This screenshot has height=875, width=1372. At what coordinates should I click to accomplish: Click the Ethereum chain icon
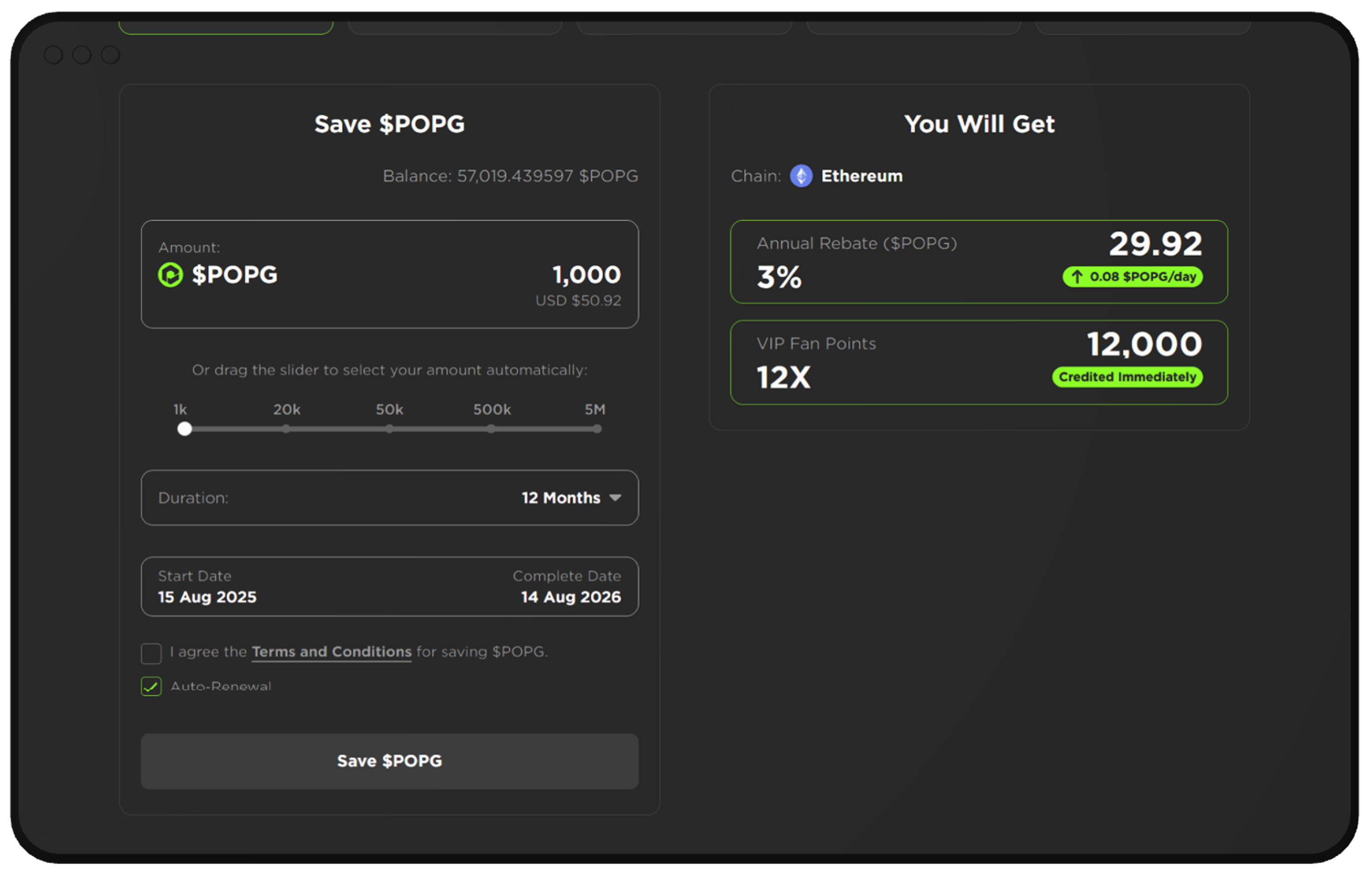(x=801, y=176)
